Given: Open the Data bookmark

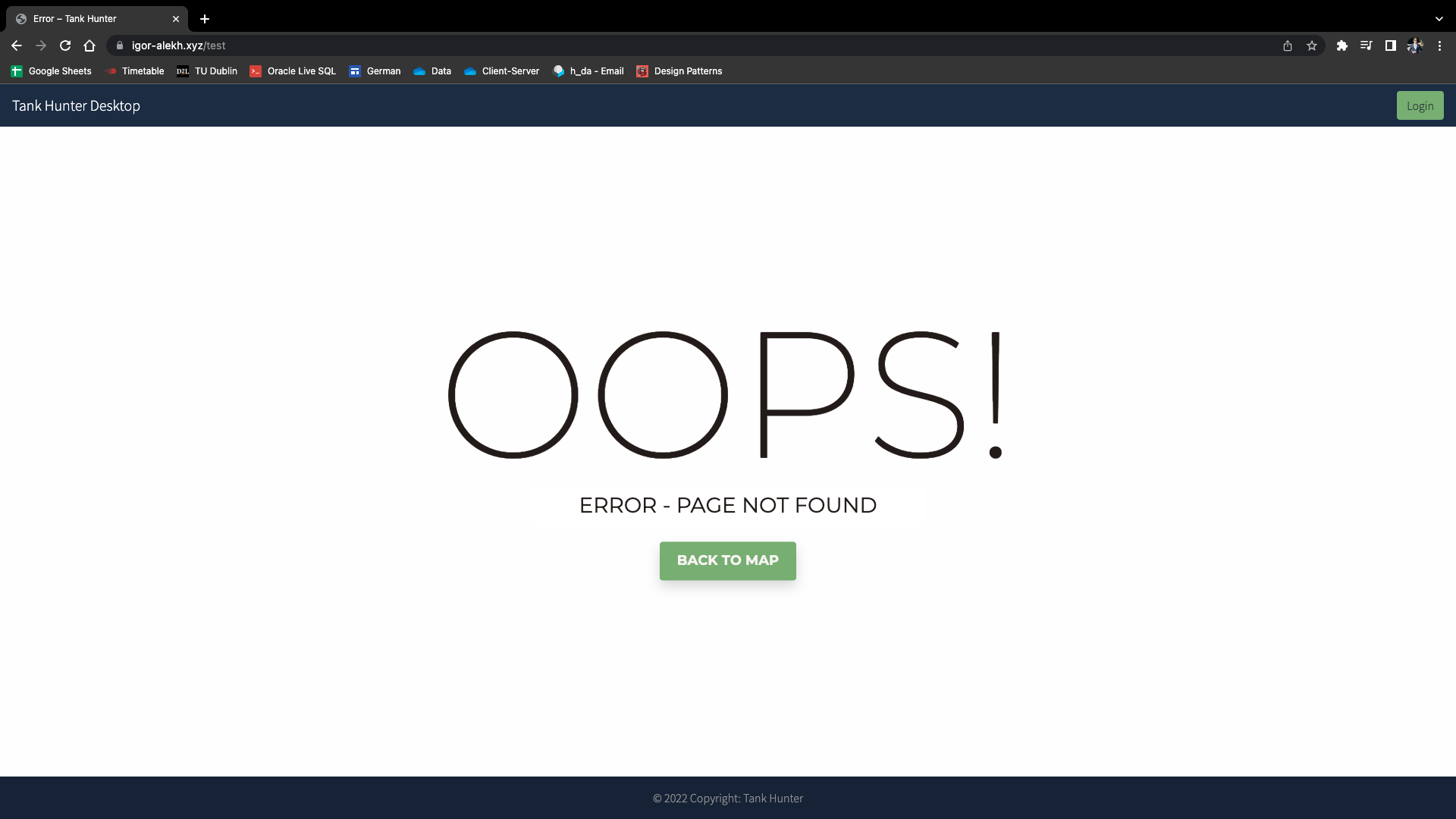Looking at the screenshot, I should (432, 71).
